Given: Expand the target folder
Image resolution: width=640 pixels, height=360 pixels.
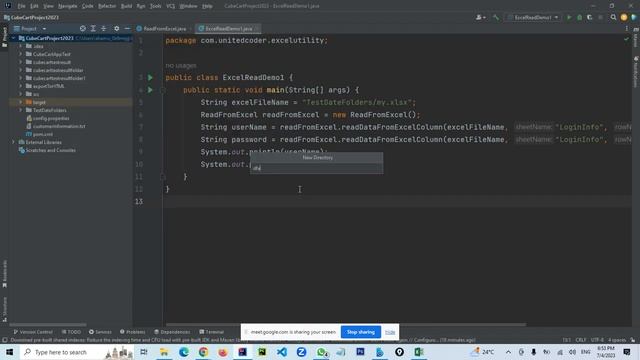Looking at the screenshot, I should click(20, 102).
